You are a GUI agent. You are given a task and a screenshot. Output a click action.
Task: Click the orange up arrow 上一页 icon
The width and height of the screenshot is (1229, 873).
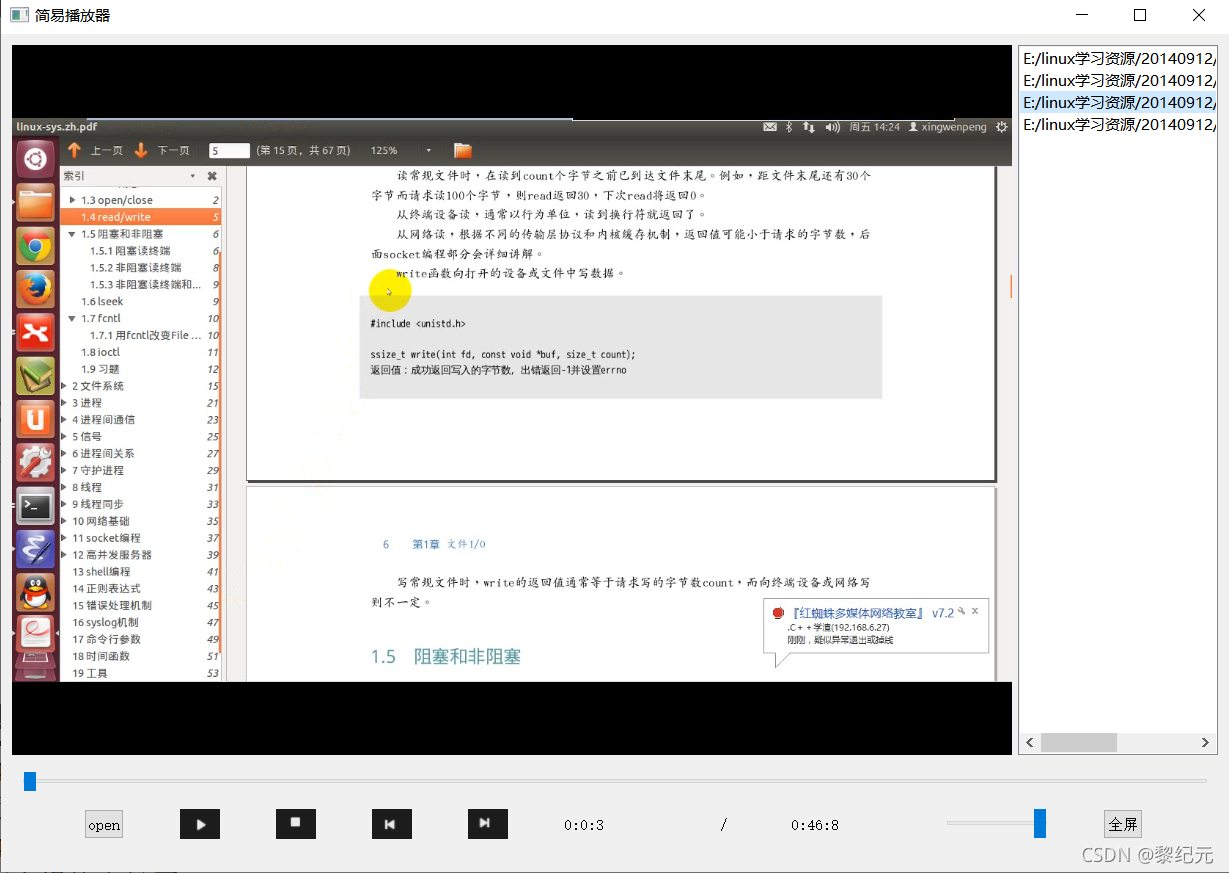click(x=74, y=150)
